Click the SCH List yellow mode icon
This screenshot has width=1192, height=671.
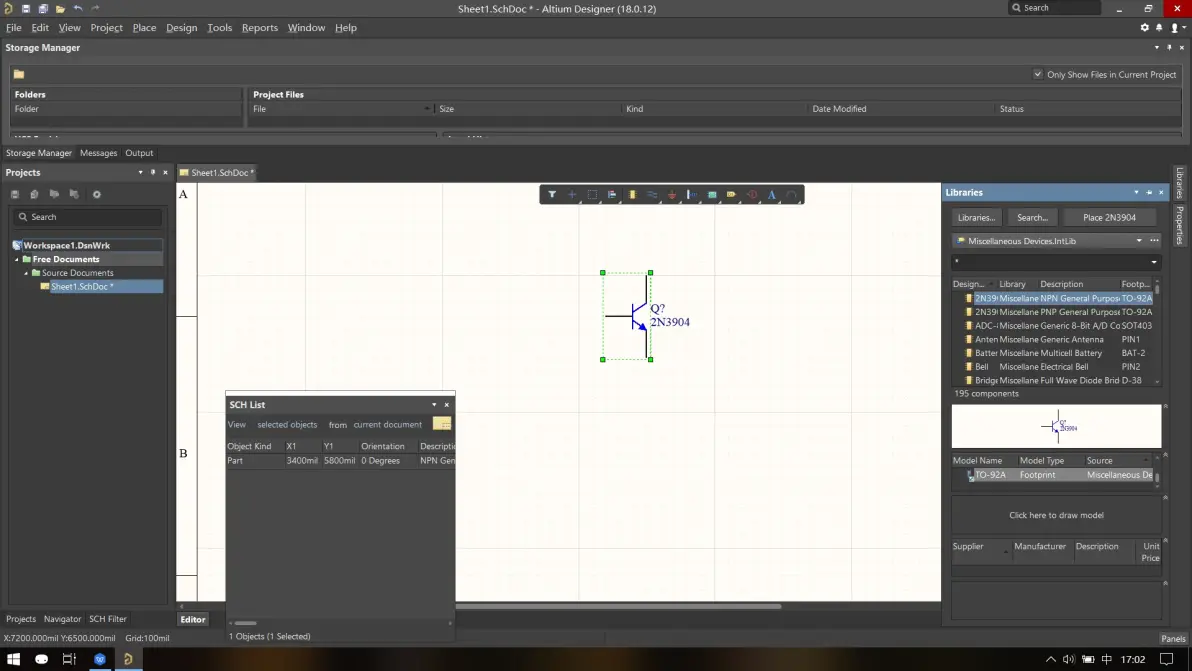pos(442,424)
